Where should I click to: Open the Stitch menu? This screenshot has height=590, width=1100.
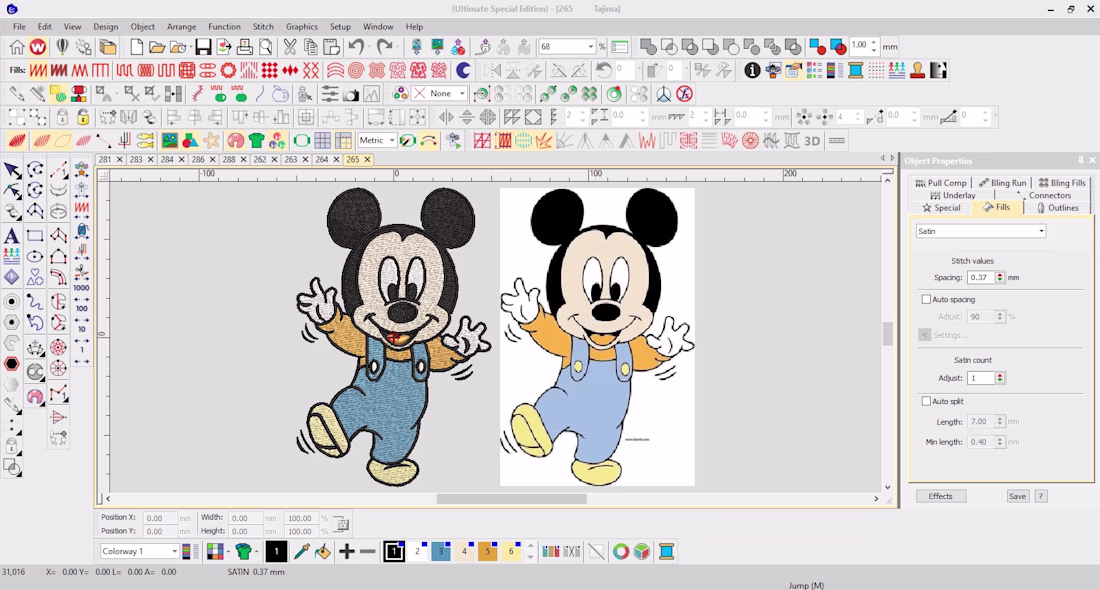coord(263,27)
